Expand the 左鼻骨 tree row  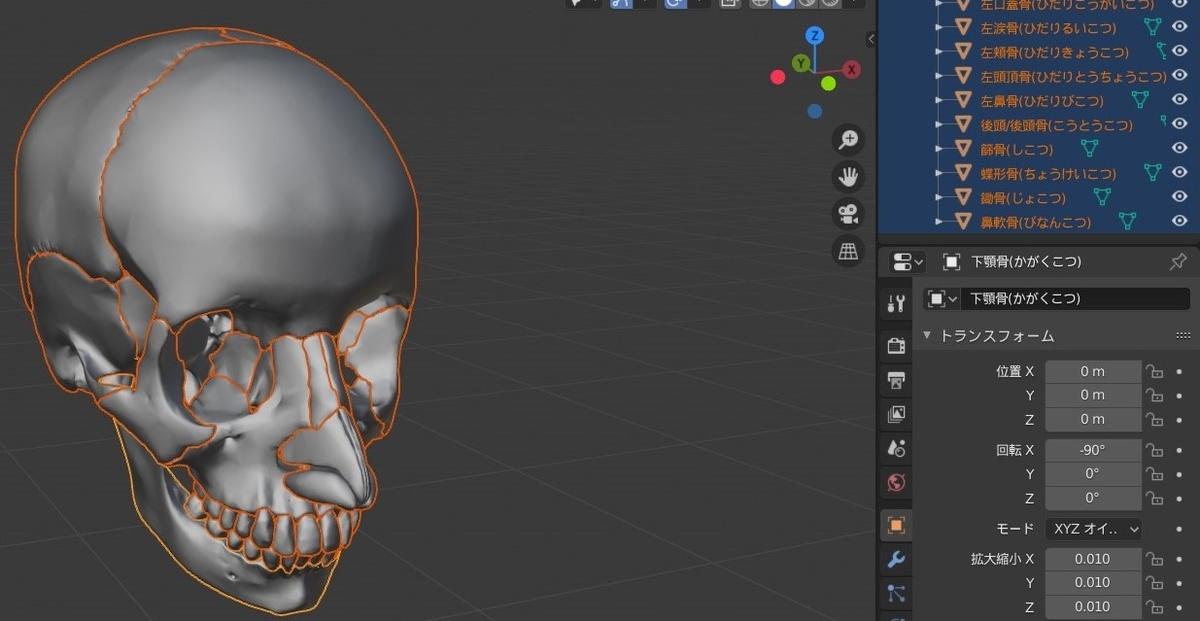coord(940,100)
